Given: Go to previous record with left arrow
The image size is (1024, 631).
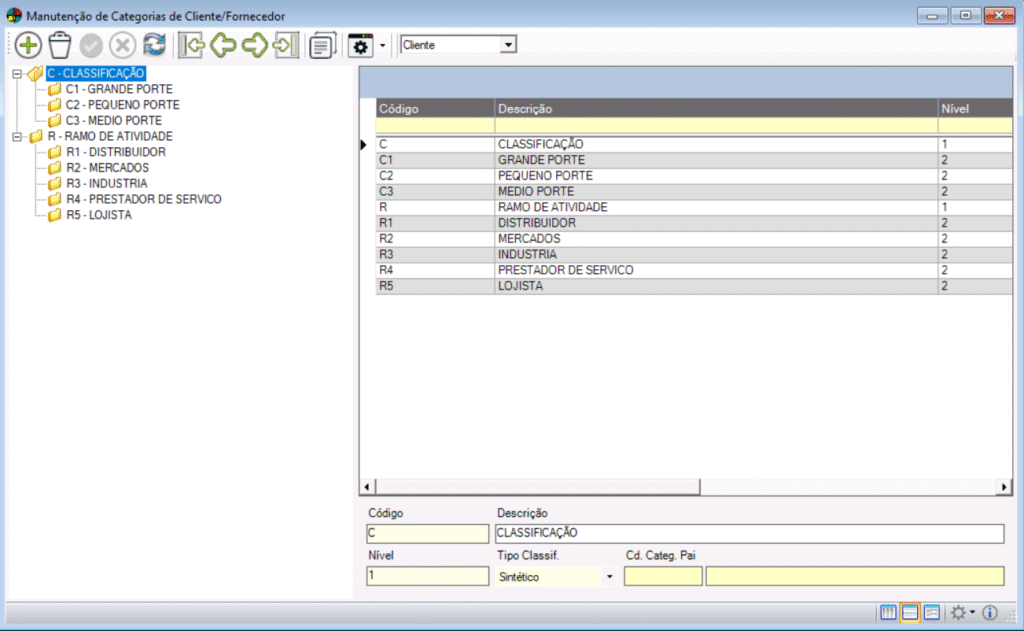Looking at the screenshot, I should coord(222,45).
